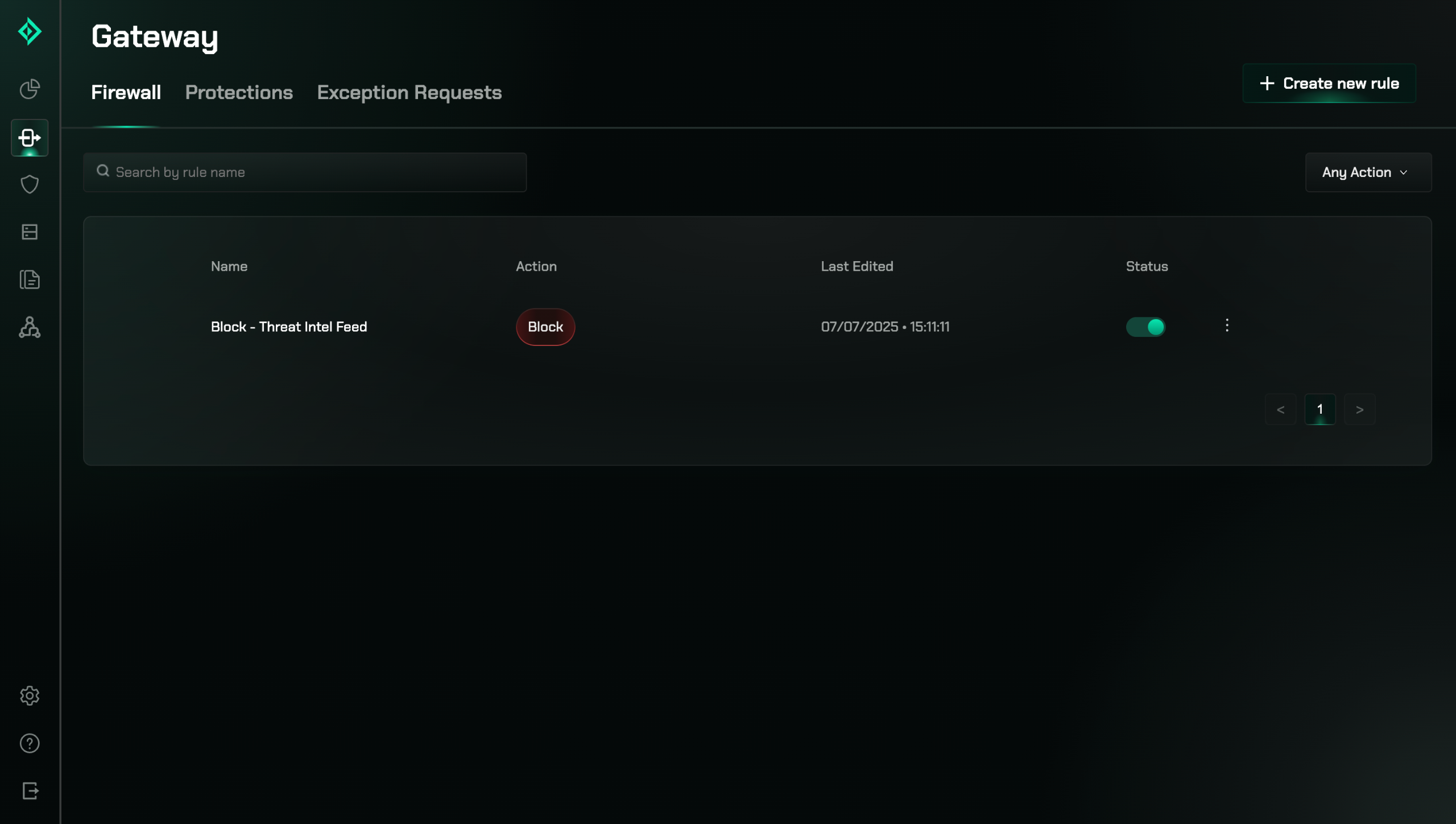Click Create new rule button
Viewport: 1456px width, 824px height.
[x=1329, y=84]
